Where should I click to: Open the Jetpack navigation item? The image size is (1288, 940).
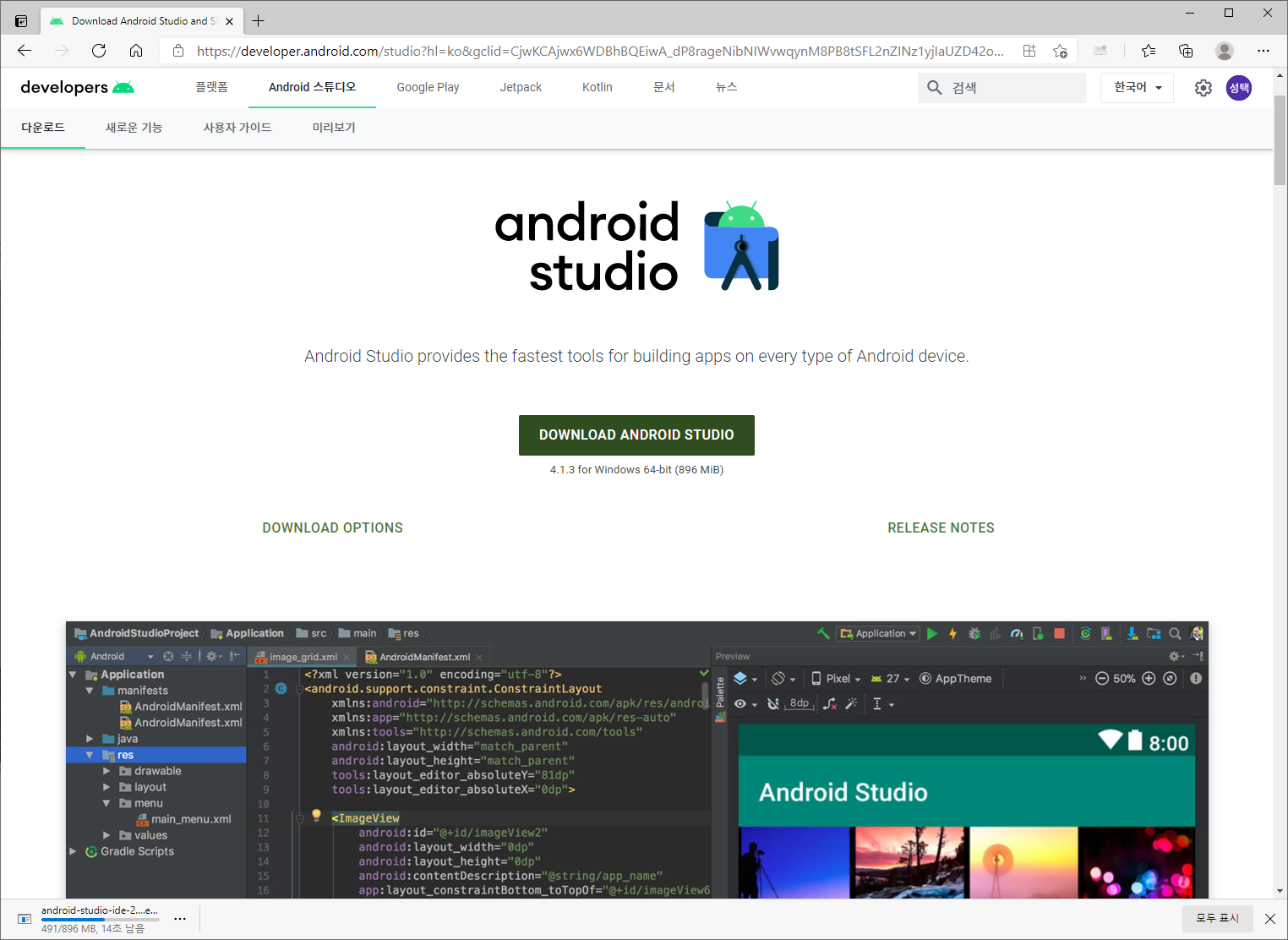521,87
